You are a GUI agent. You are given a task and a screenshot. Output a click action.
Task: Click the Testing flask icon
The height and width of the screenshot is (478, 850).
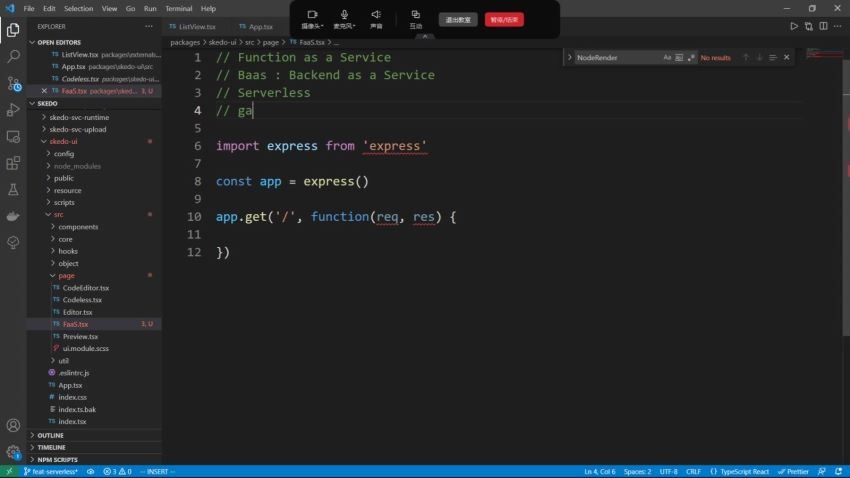pos(13,189)
